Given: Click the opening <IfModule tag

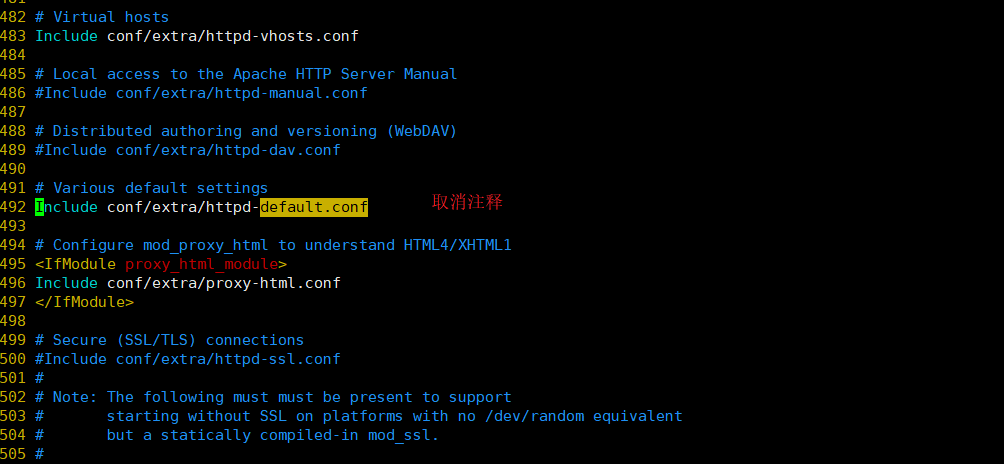Looking at the screenshot, I should (76, 264).
